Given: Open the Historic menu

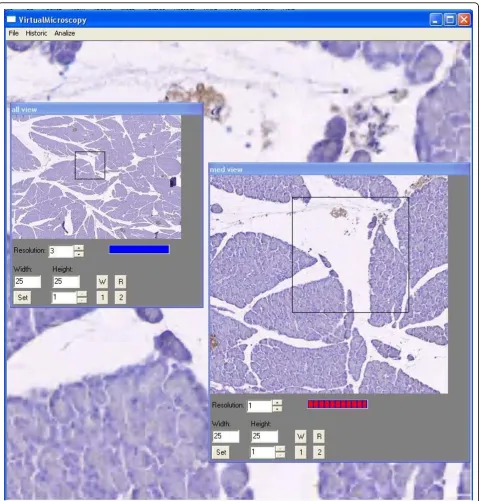Looking at the screenshot, I should [36, 33].
